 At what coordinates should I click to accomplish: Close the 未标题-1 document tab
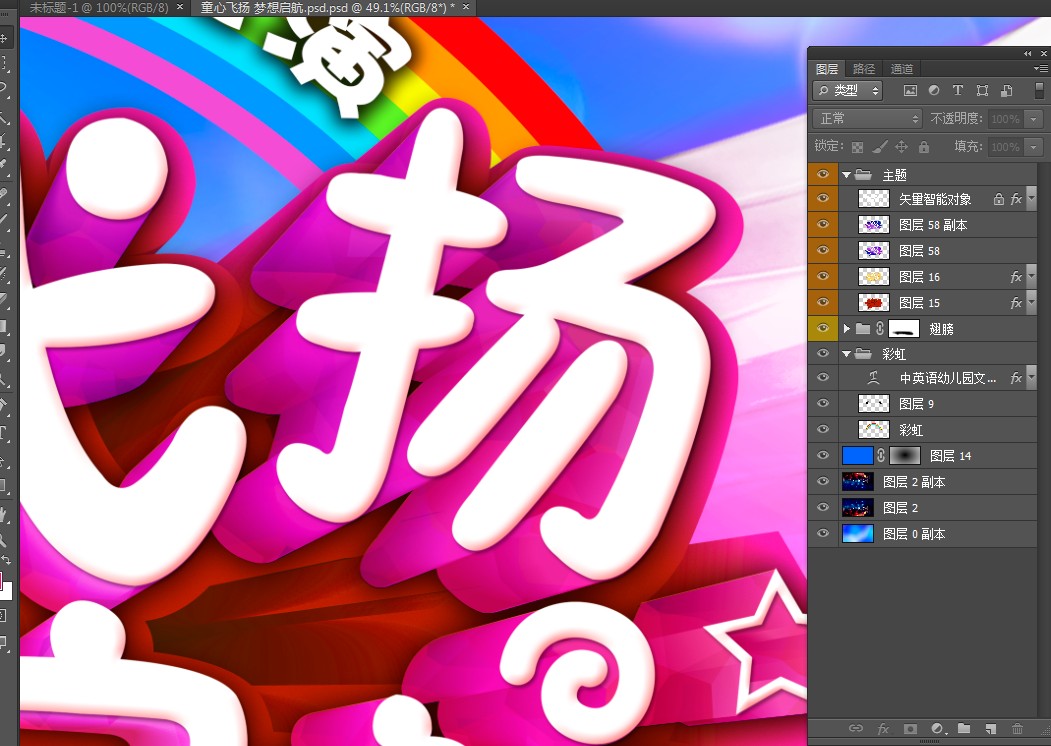point(180,7)
